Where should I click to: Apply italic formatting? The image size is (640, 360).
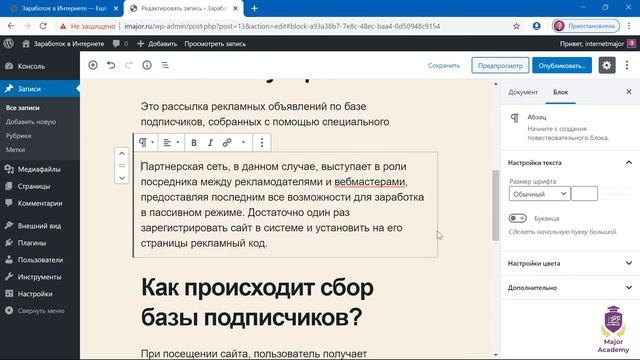coord(210,142)
